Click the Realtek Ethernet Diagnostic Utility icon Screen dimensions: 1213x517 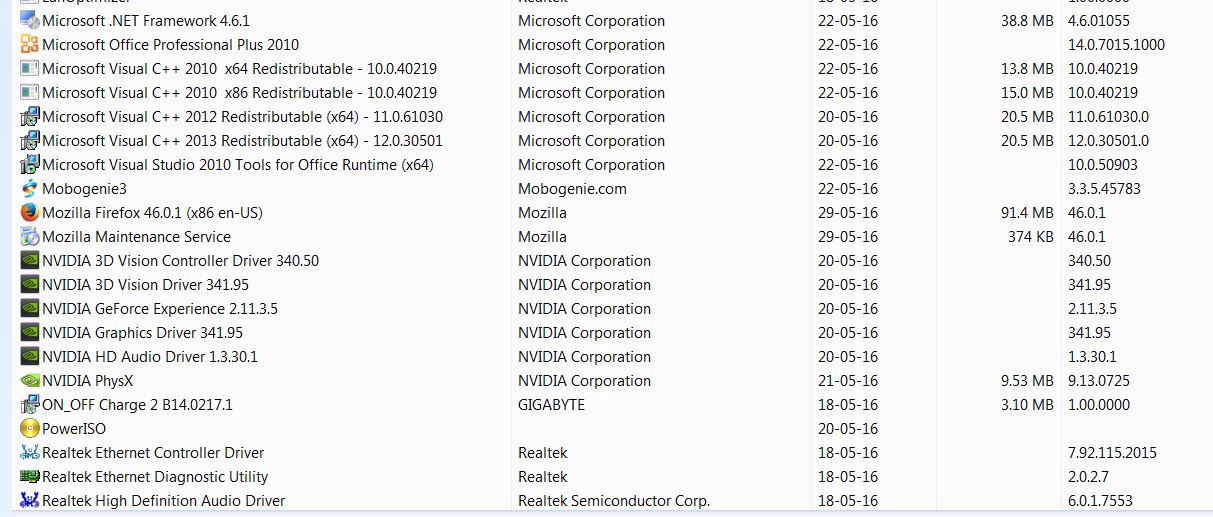pos(30,476)
